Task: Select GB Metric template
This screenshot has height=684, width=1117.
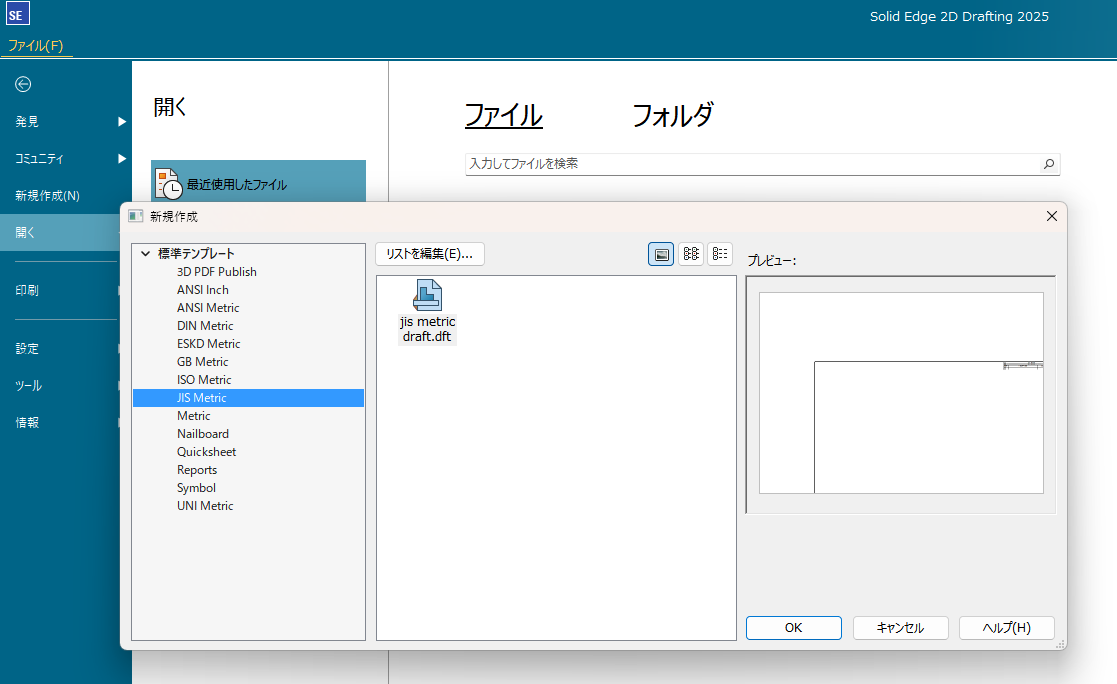Action: 202,362
